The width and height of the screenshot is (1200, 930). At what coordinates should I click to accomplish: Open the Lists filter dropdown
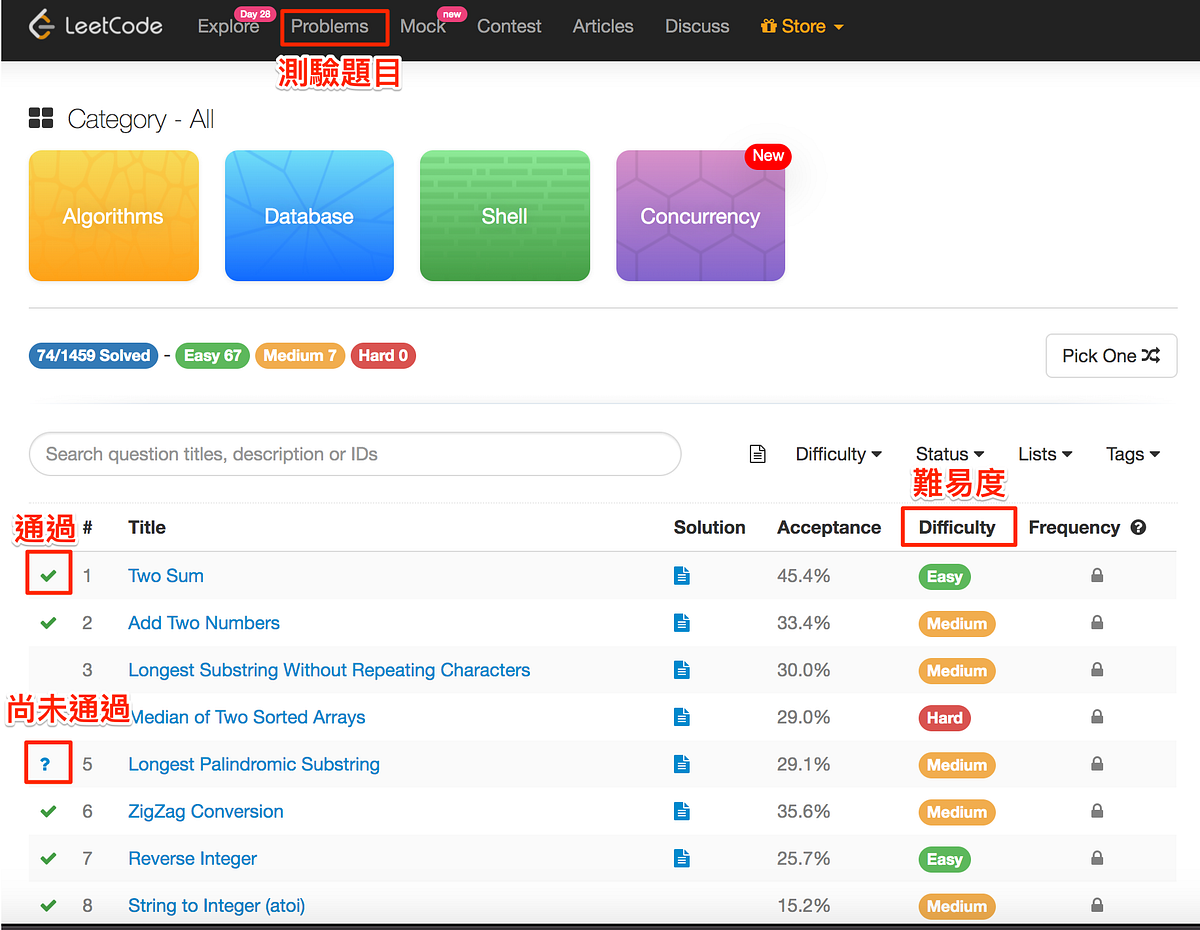(1045, 454)
